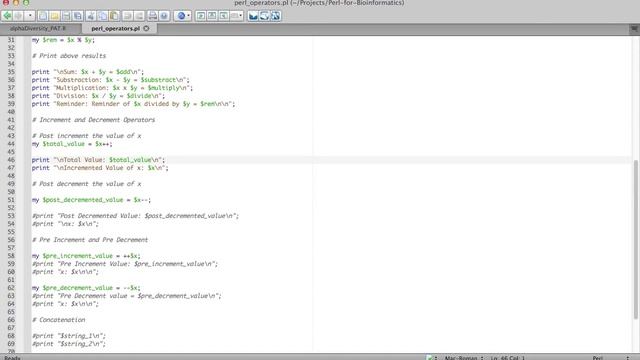The image size is (640, 360).
Task: Click the green Back arrow in toolbar
Action: (7, 16)
